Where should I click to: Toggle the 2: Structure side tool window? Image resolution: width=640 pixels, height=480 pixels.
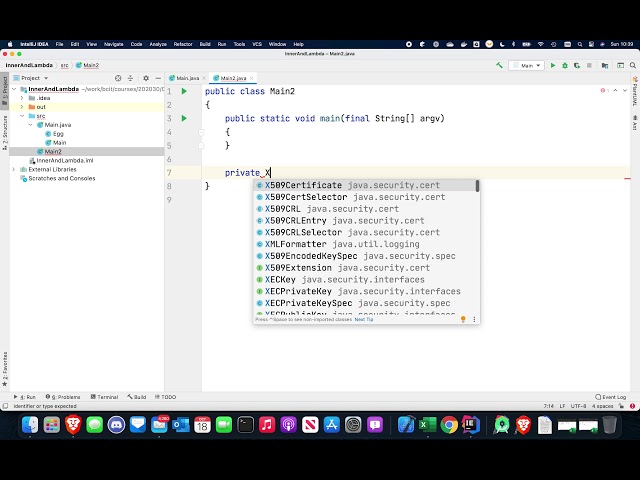4,133
